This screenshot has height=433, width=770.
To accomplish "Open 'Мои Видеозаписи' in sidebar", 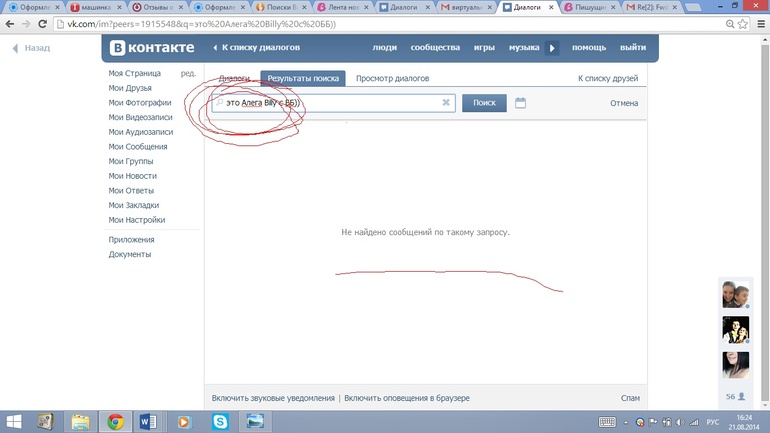I will tap(140, 117).
